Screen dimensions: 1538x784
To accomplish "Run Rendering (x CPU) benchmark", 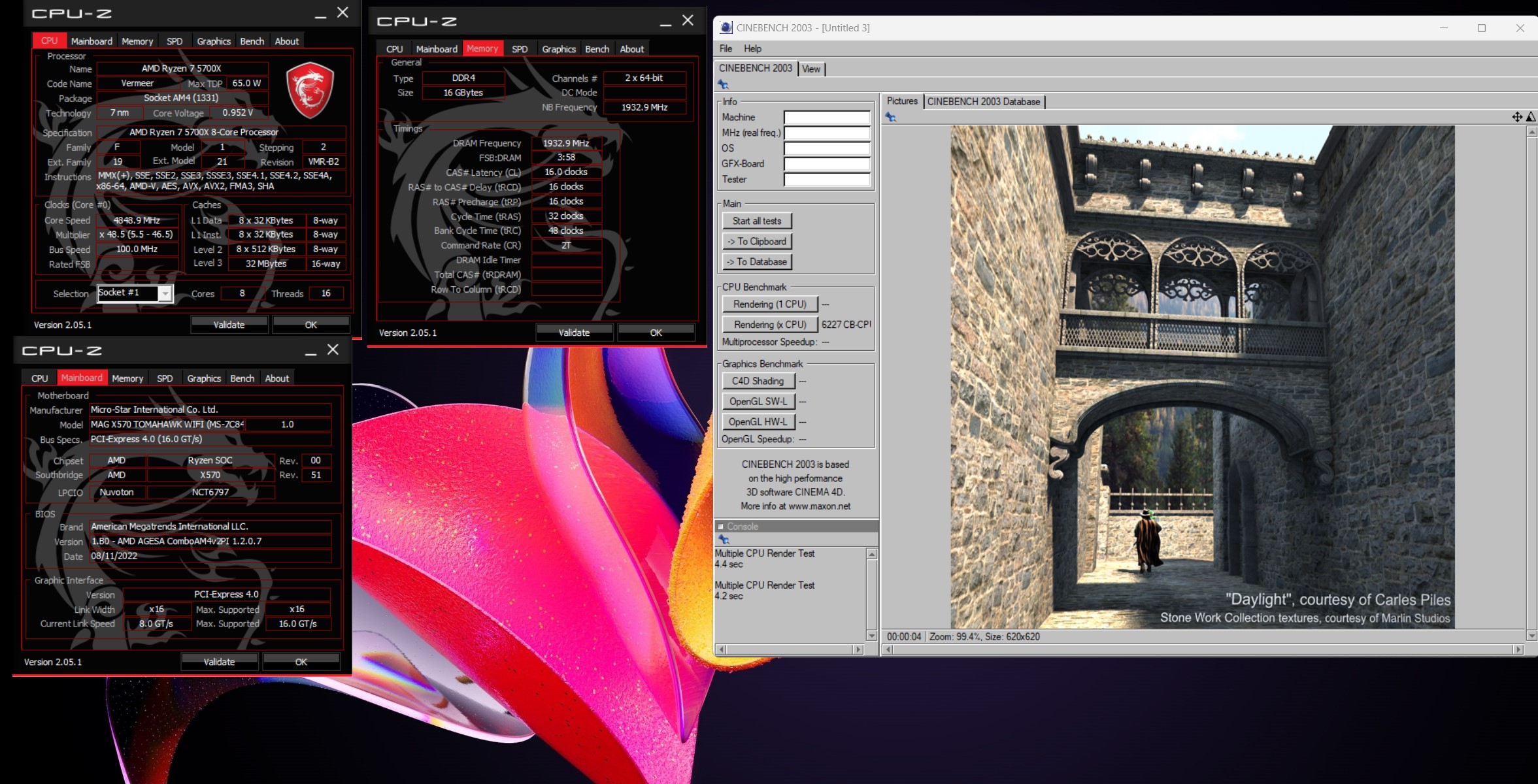I will [770, 325].
